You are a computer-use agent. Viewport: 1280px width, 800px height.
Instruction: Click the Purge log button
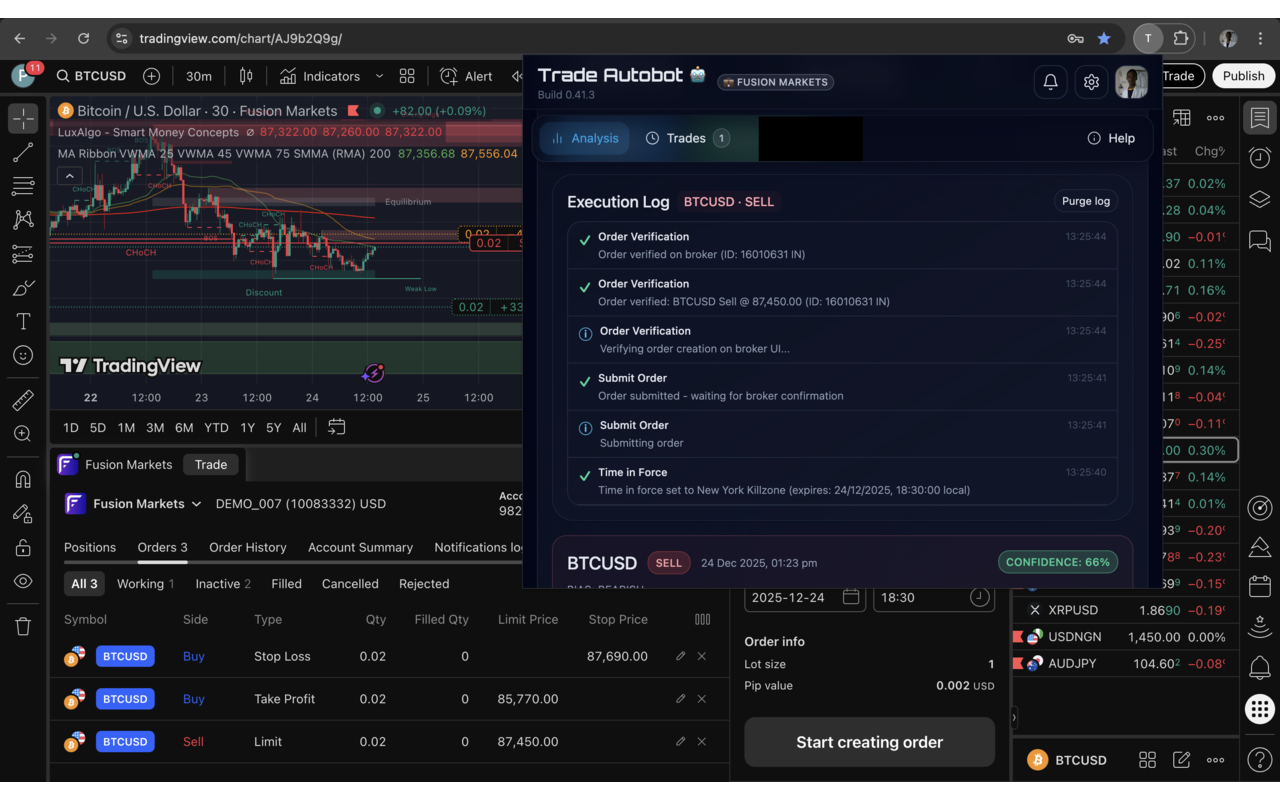point(1085,201)
